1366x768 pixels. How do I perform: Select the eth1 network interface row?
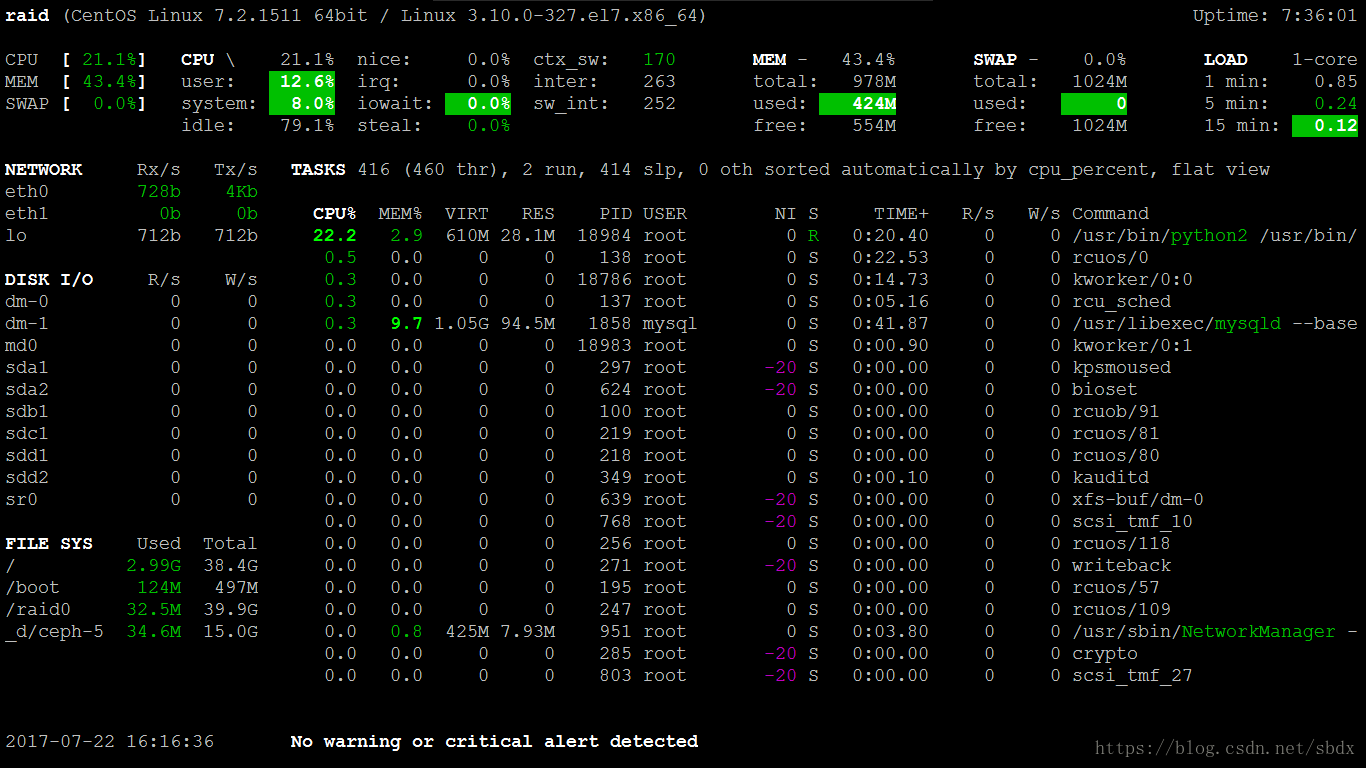tap(132, 214)
